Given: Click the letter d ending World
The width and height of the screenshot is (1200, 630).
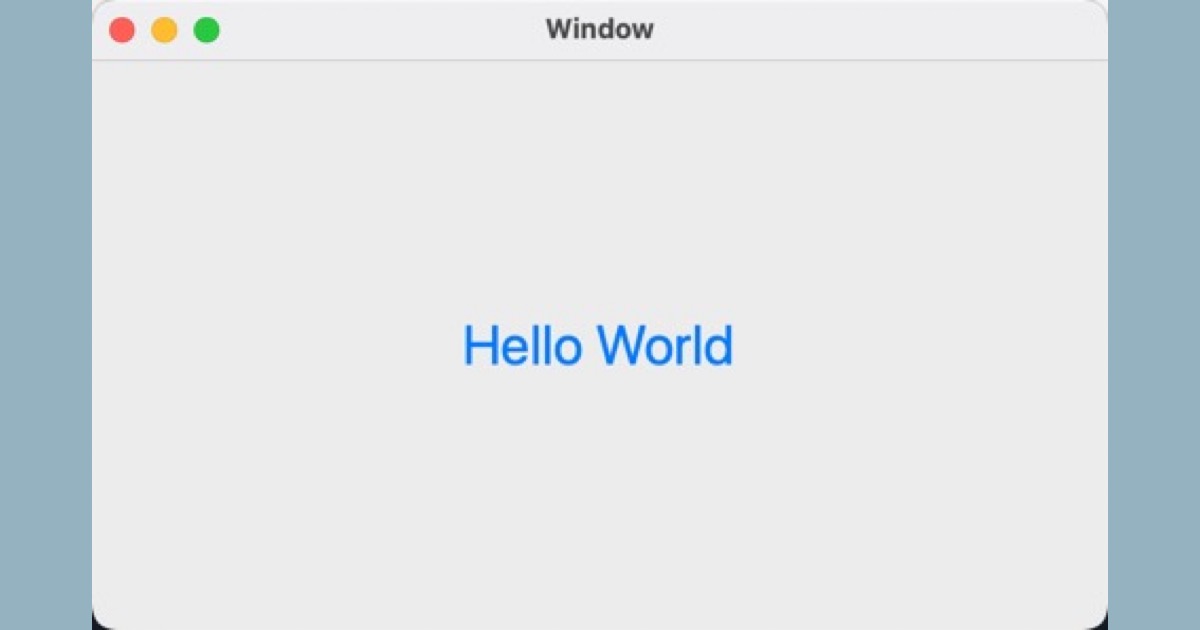Looking at the screenshot, I should (720, 345).
